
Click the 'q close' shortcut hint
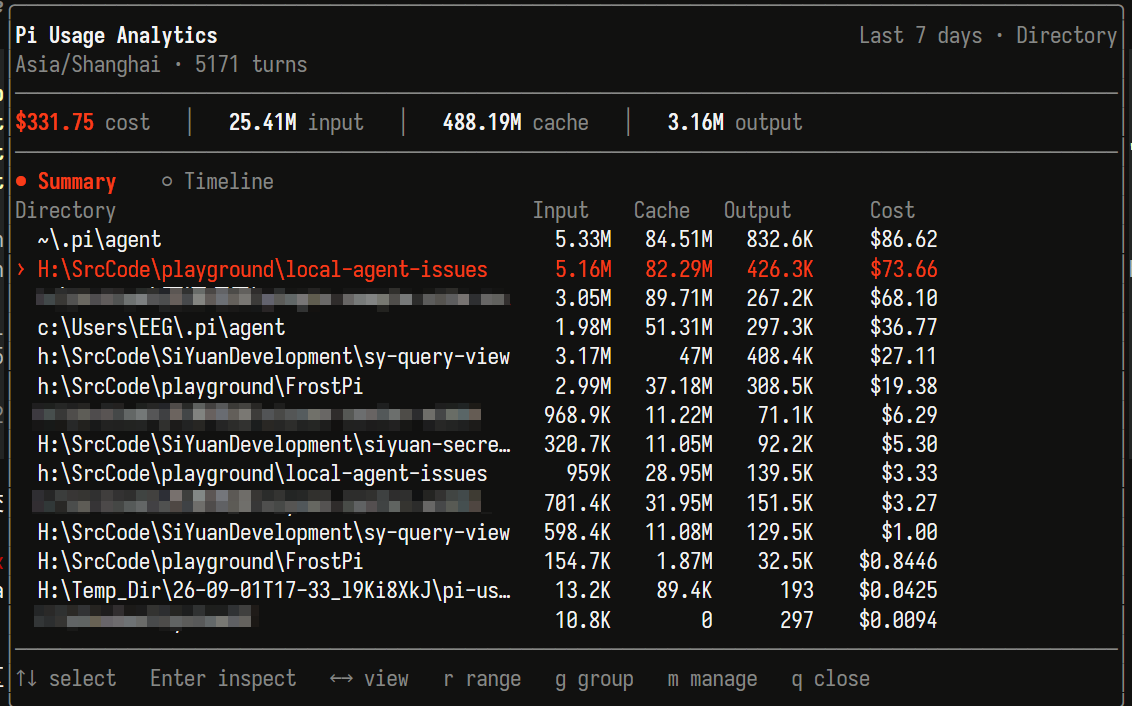click(x=830, y=679)
